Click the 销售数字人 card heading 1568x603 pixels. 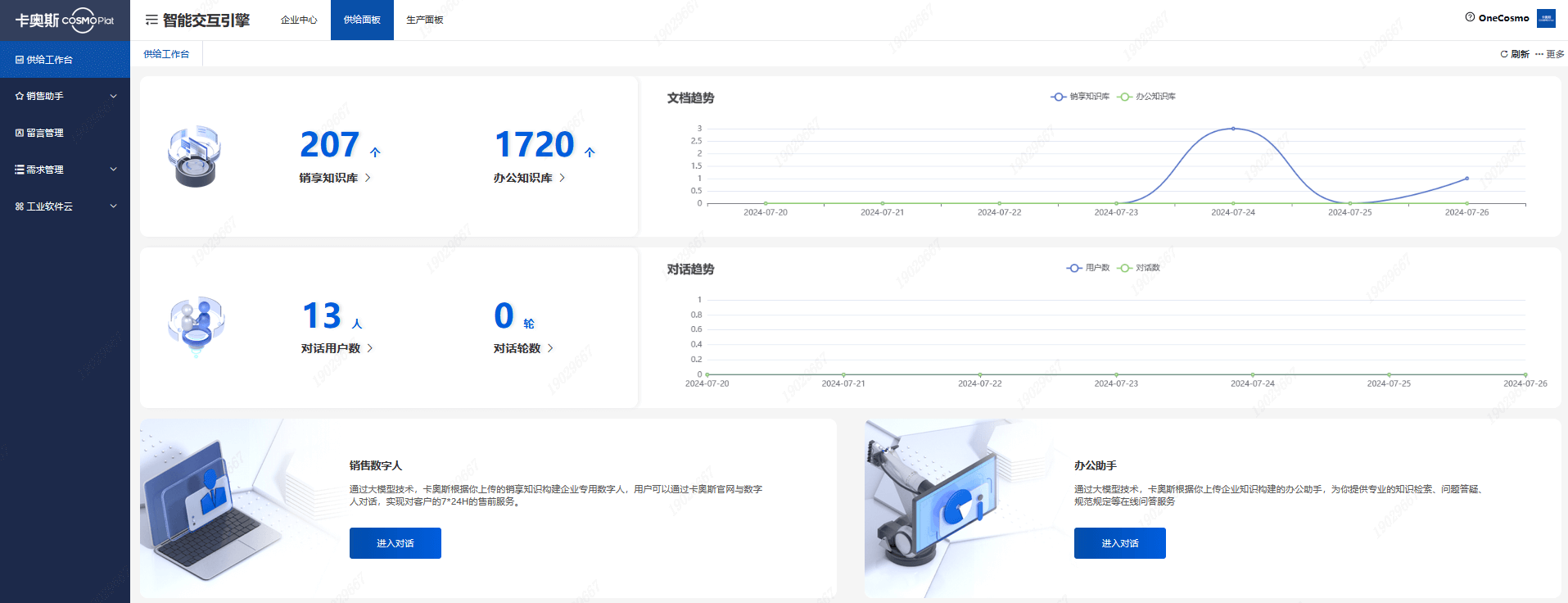click(x=376, y=465)
